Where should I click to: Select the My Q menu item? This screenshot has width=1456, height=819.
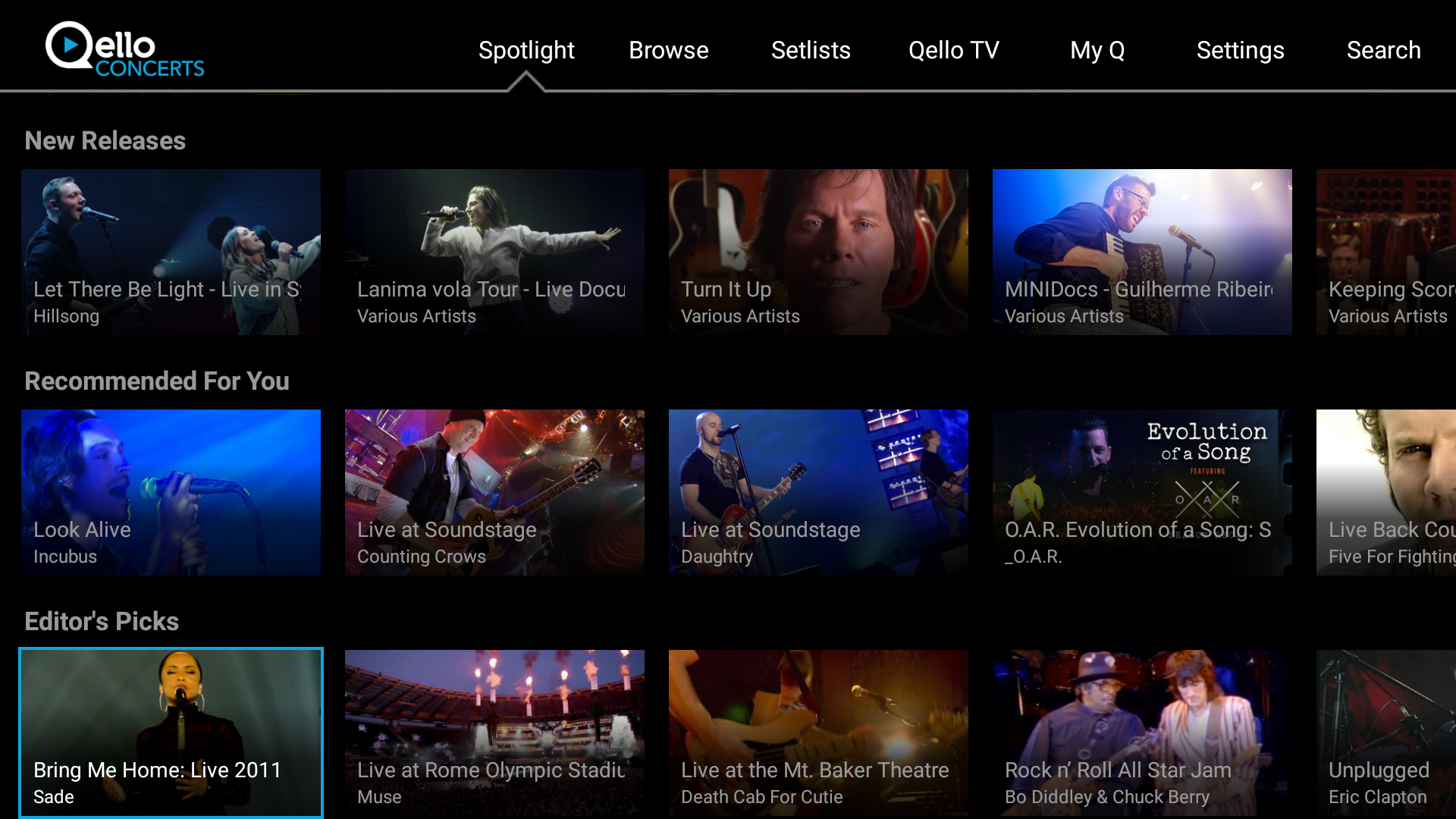pyautogui.click(x=1097, y=50)
